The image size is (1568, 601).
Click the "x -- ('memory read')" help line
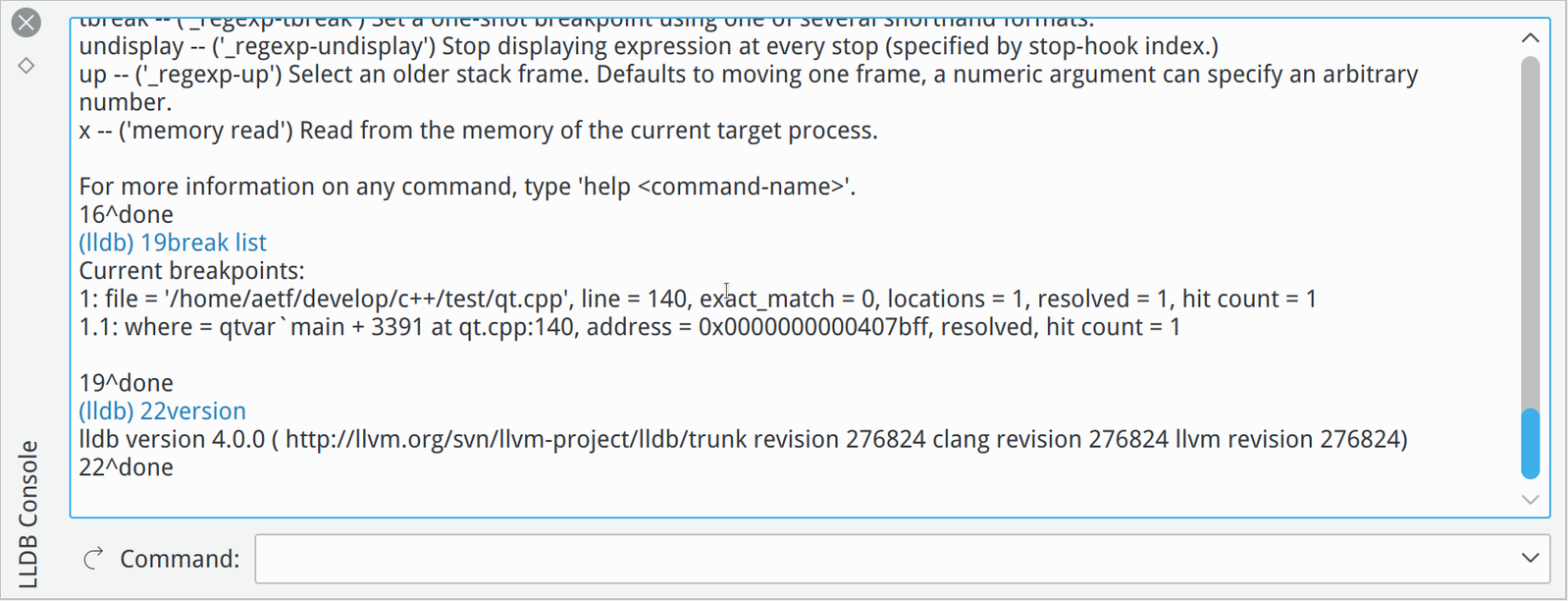click(x=478, y=131)
